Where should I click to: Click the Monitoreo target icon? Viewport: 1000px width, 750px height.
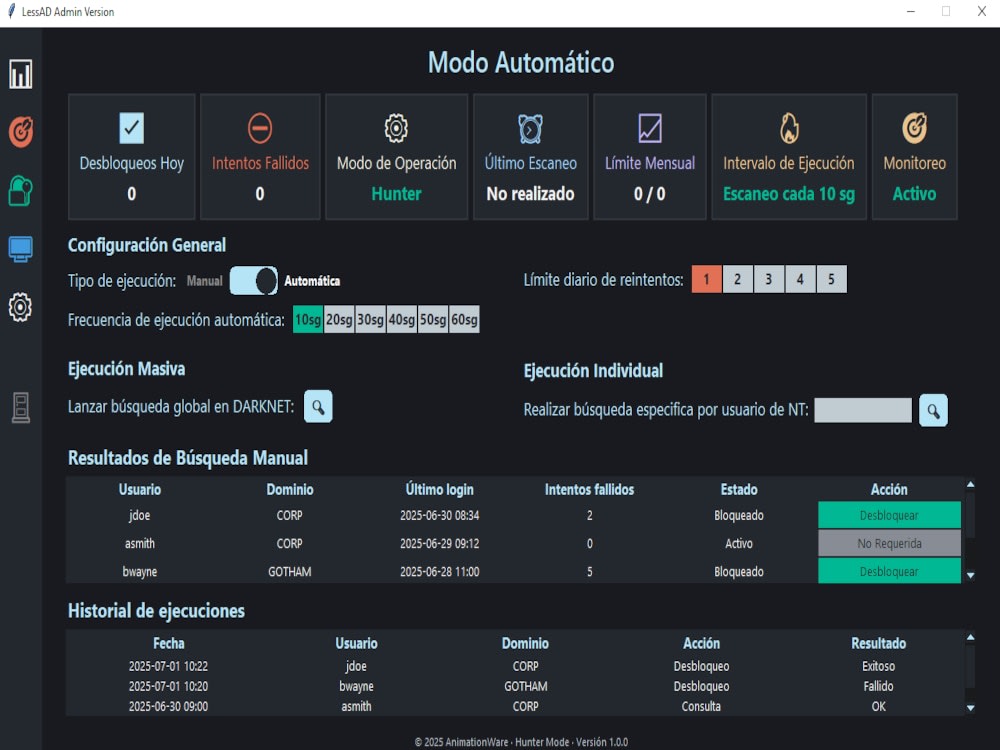point(915,128)
